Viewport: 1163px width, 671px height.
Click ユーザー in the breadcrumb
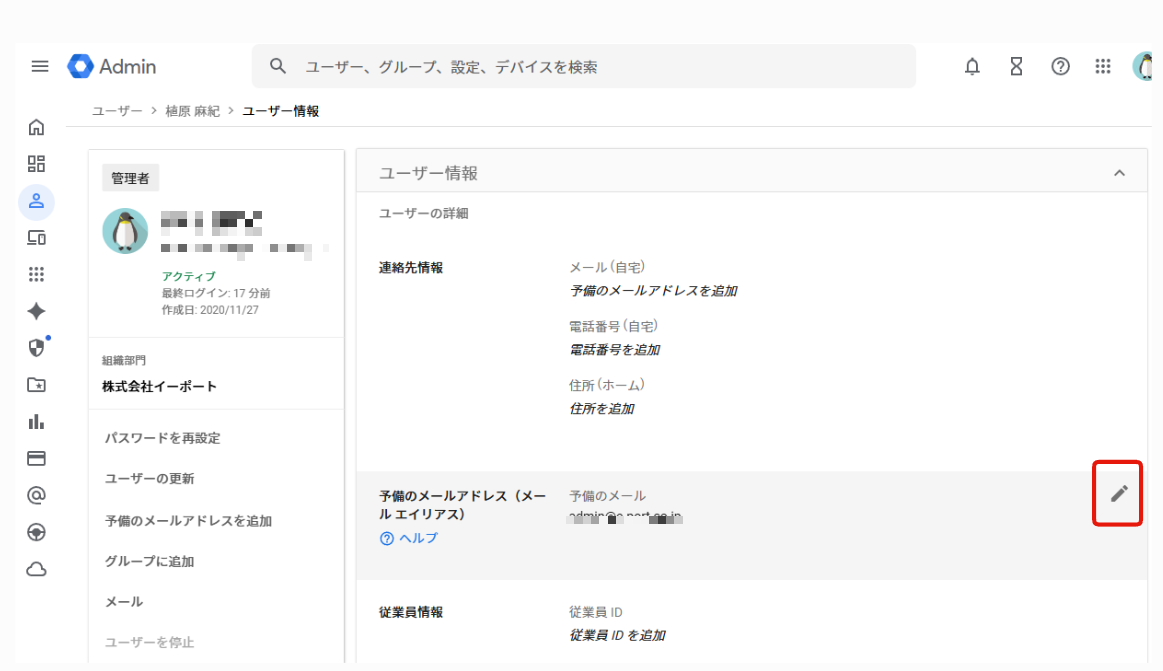[117, 111]
